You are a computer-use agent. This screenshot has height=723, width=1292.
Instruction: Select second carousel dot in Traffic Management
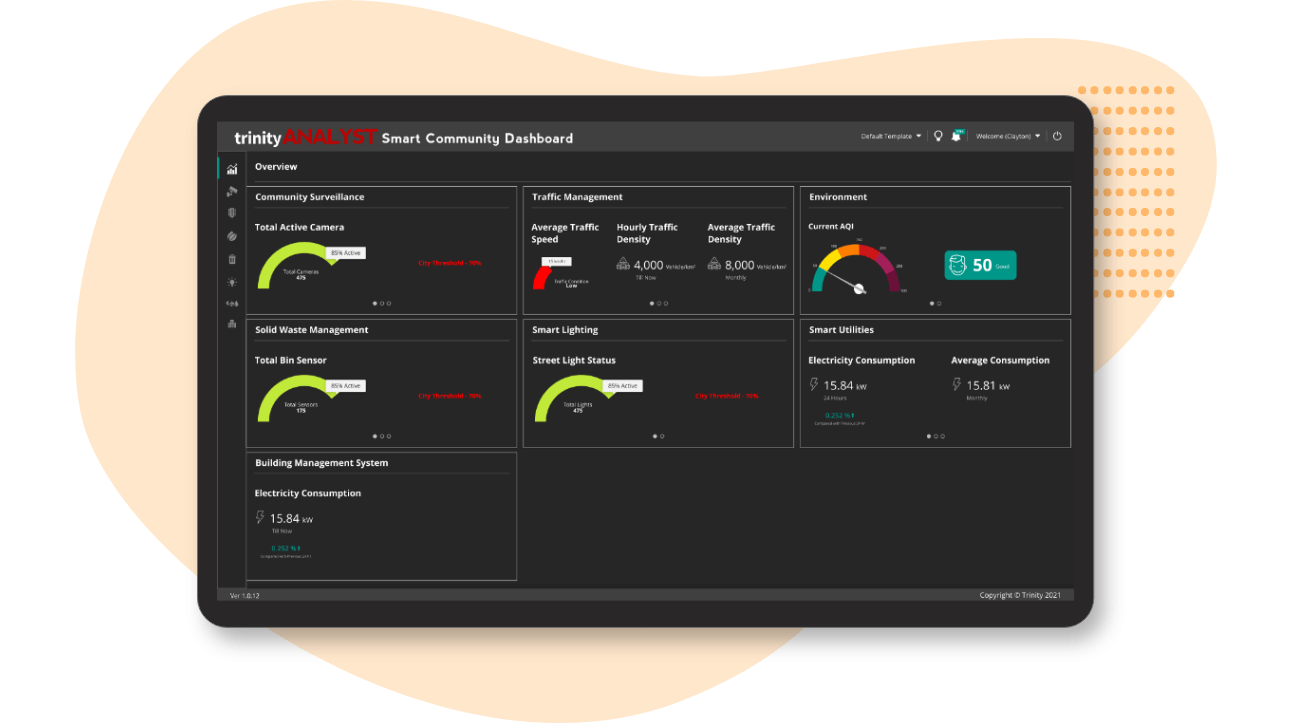[659, 303]
